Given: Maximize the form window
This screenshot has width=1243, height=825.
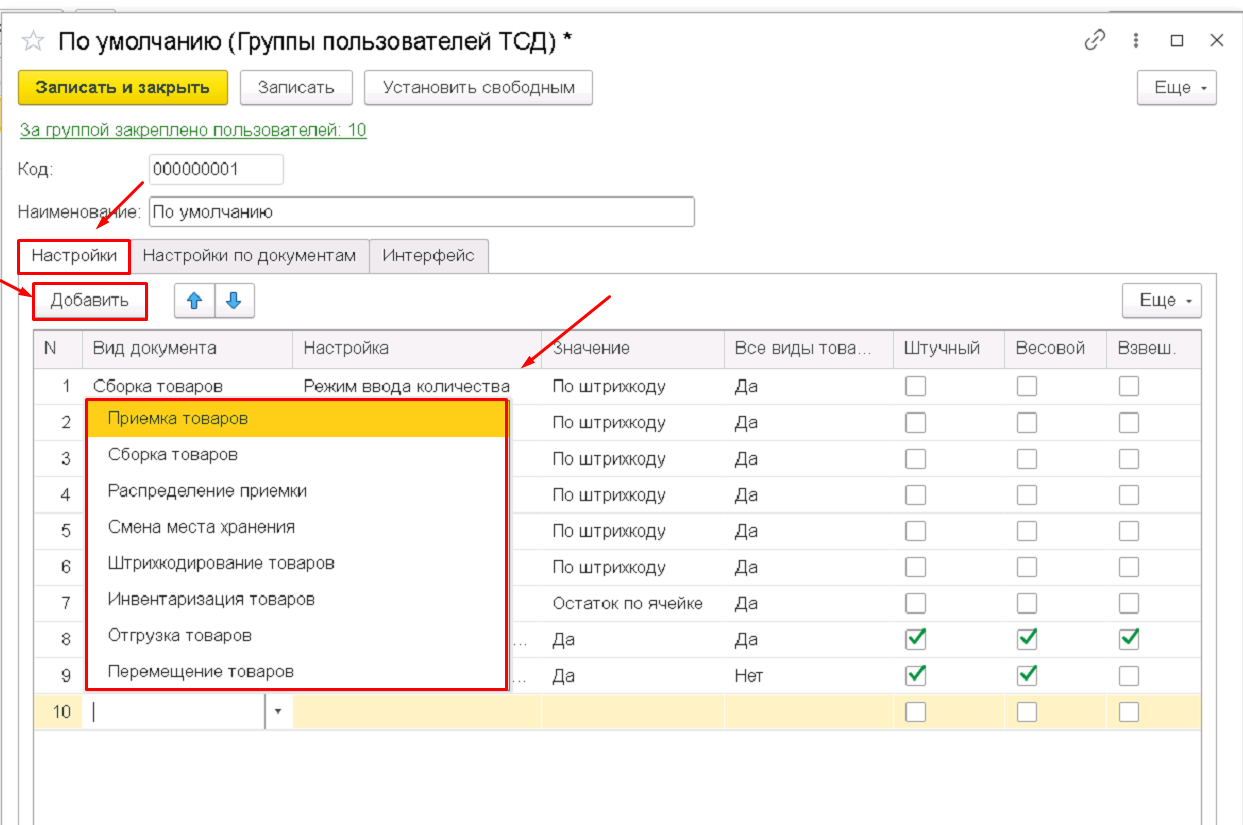Looking at the screenshot, I should click(x=1177, y=40).
